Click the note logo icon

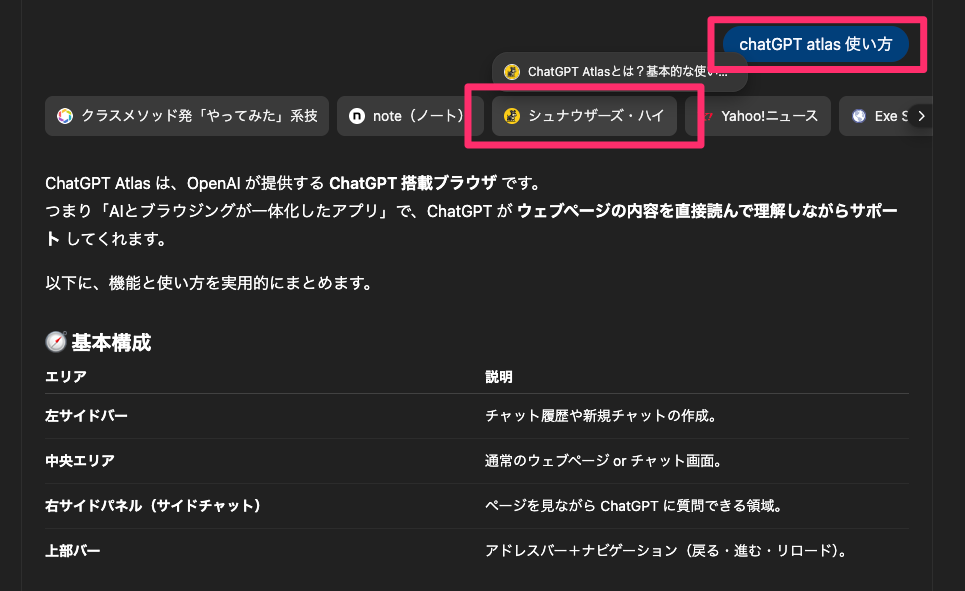(356, 116)
